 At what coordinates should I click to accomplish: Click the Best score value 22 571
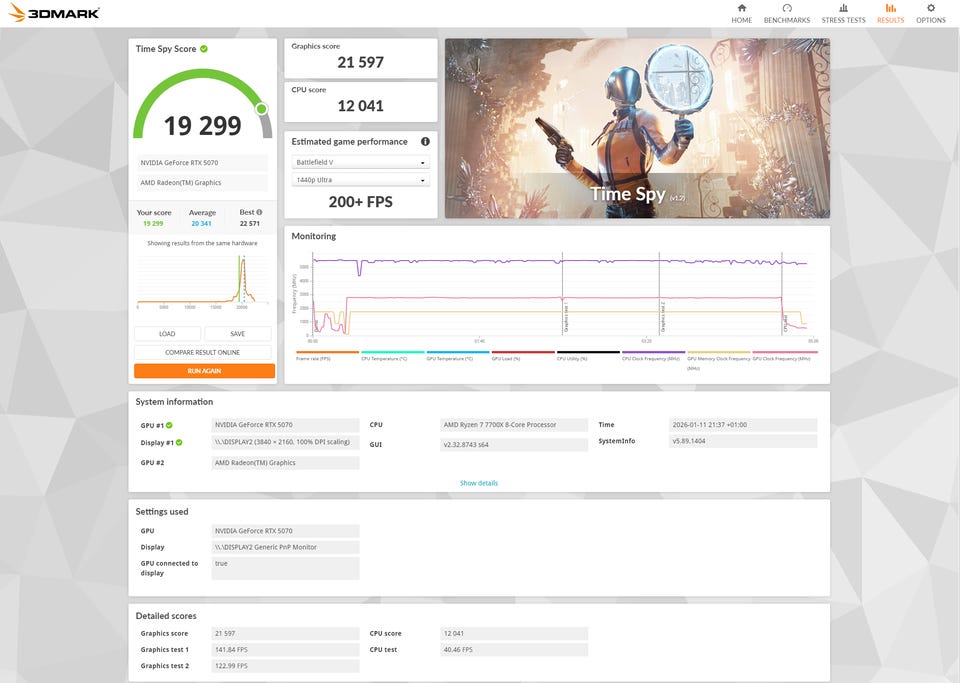pos(250,223)
